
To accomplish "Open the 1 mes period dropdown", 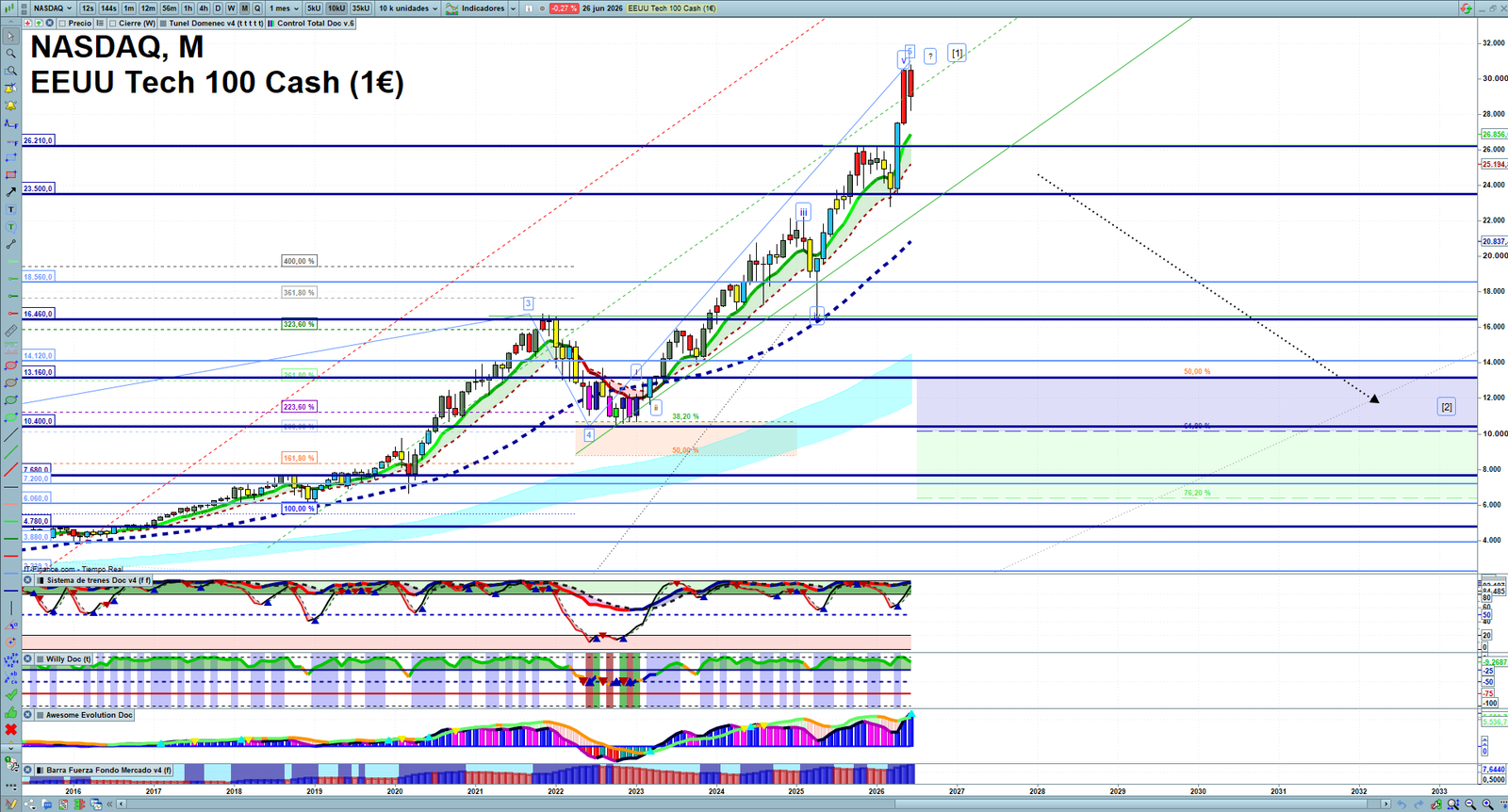I will tap(284, 8).
